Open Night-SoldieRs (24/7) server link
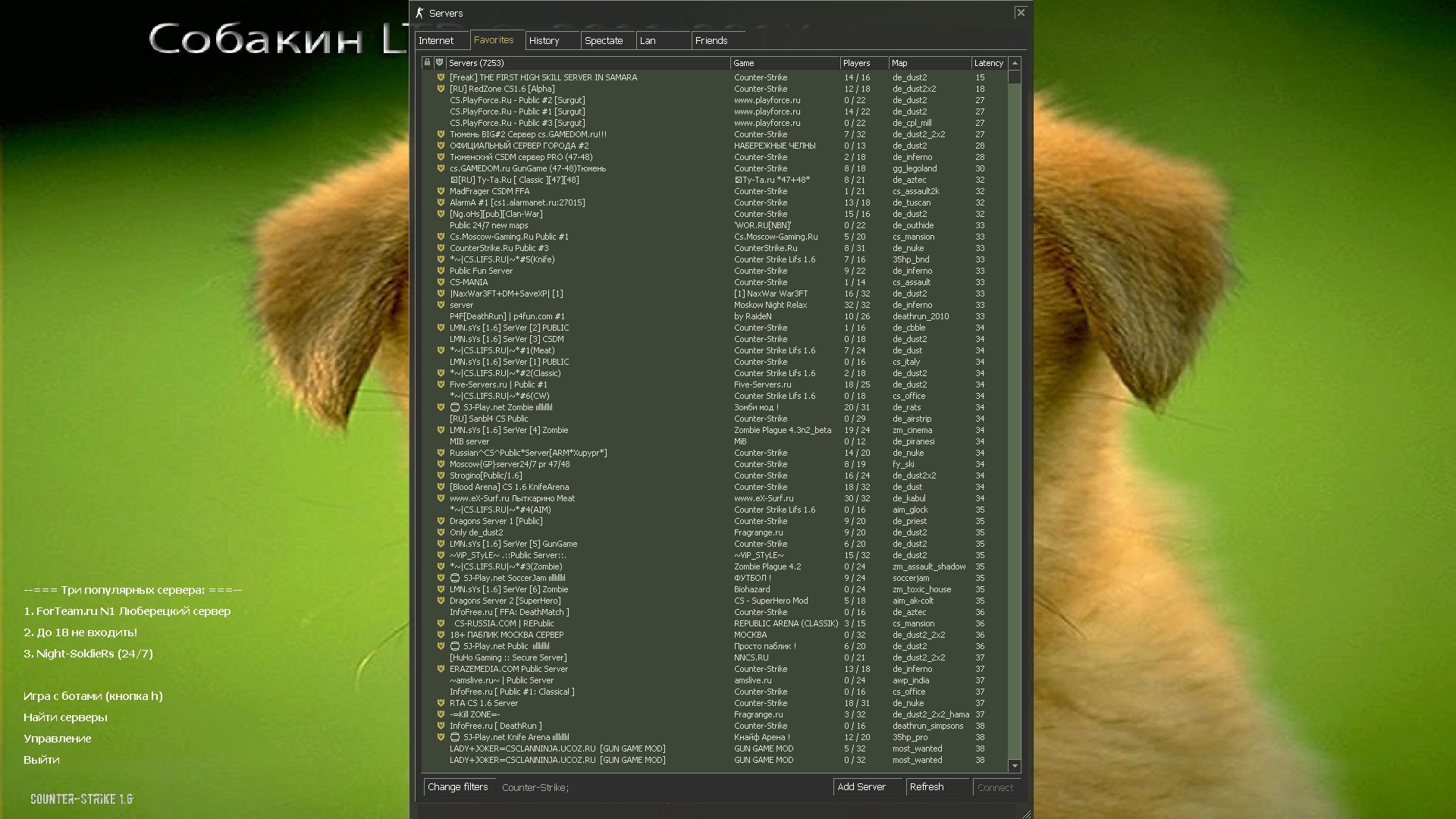Image resolution: width=1456 pixels, height=819 pixels. click(x=88, y=654)
